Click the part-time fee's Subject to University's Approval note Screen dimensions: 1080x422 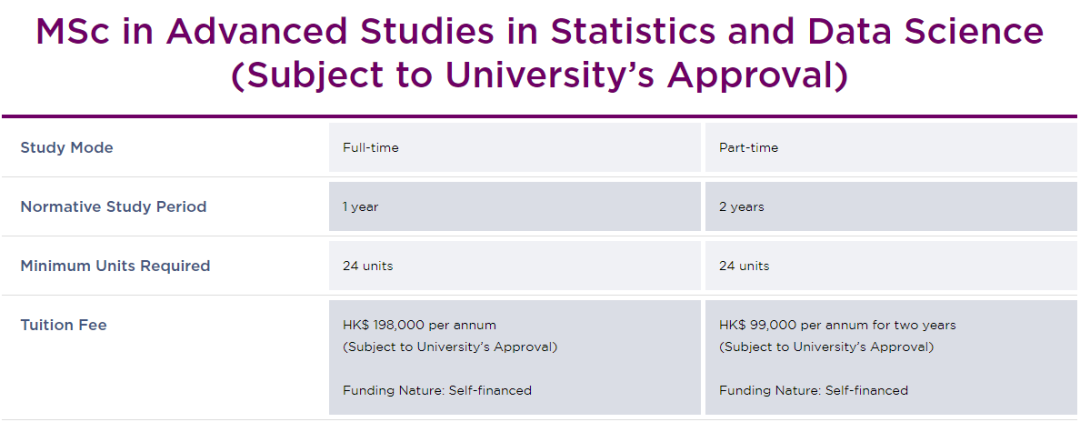826,347
